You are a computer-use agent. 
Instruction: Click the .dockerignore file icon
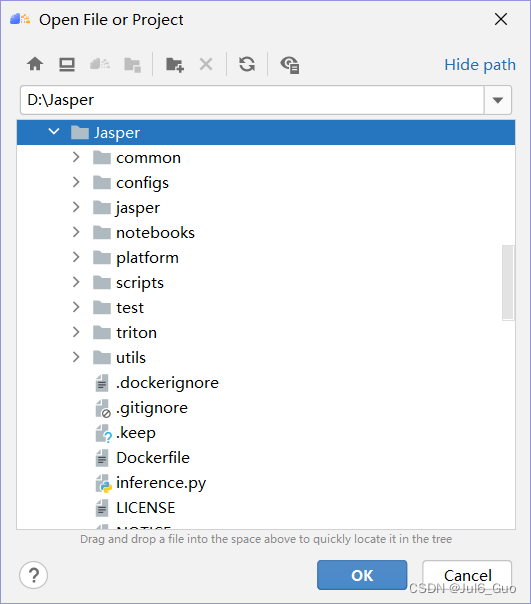click(102, 383)
